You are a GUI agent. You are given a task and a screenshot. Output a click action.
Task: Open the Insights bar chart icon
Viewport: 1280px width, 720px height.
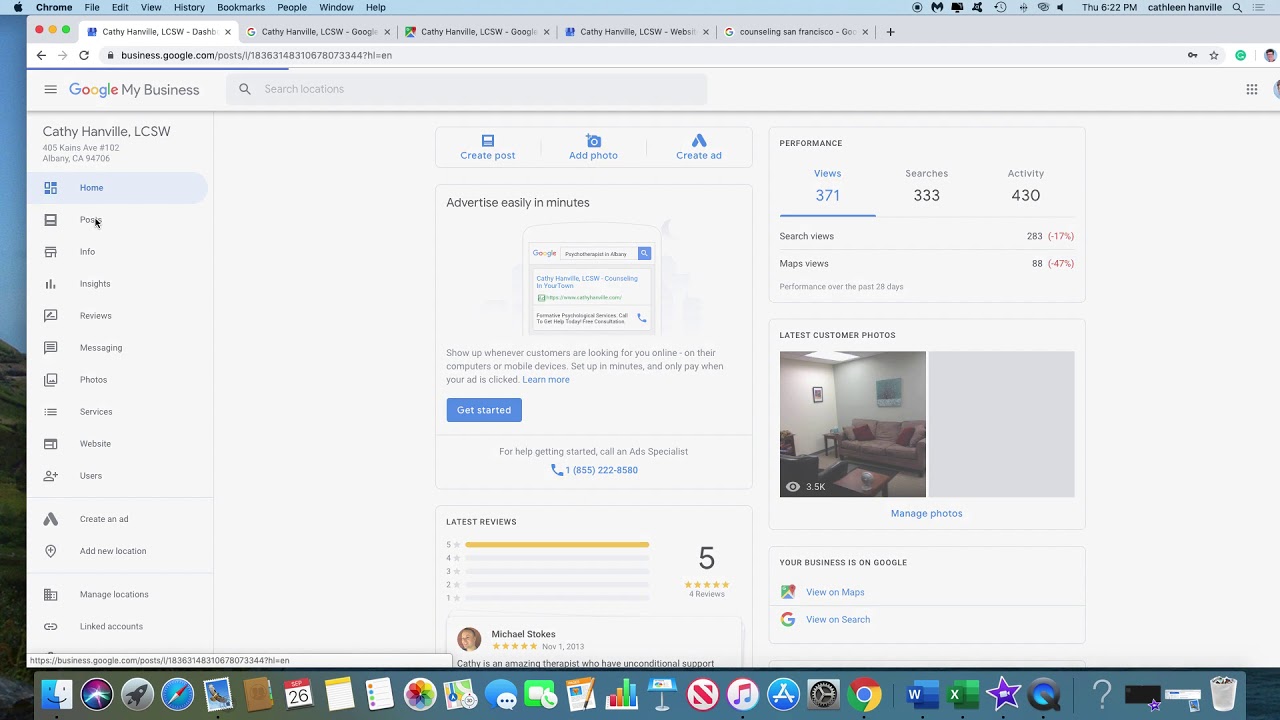click(x=50, y=284)
